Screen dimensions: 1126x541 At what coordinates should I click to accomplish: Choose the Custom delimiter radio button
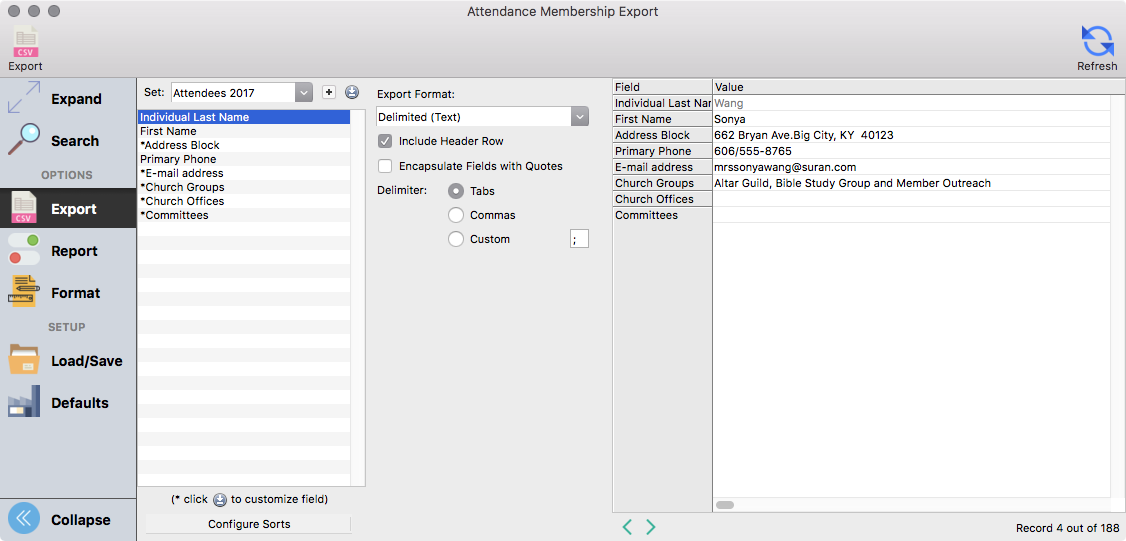[456, 239]
